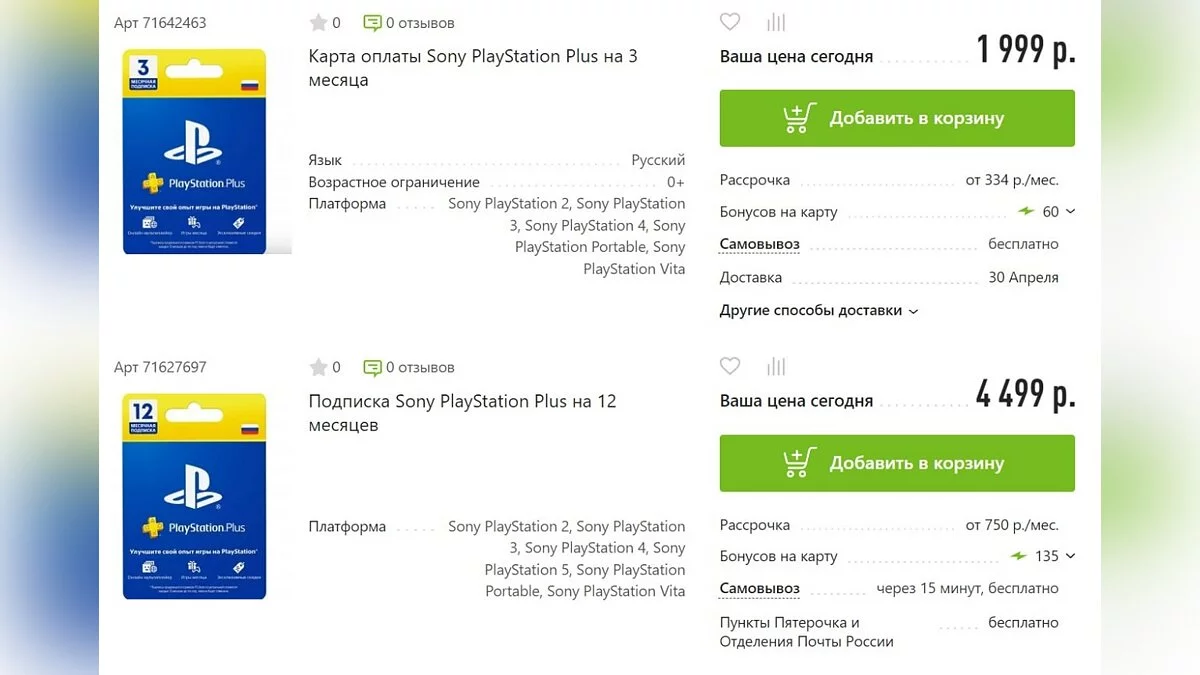Open the "0 отзывов" link for the 3-month card
Viewport: 1200px width, 675px height.
click(420, 23)
